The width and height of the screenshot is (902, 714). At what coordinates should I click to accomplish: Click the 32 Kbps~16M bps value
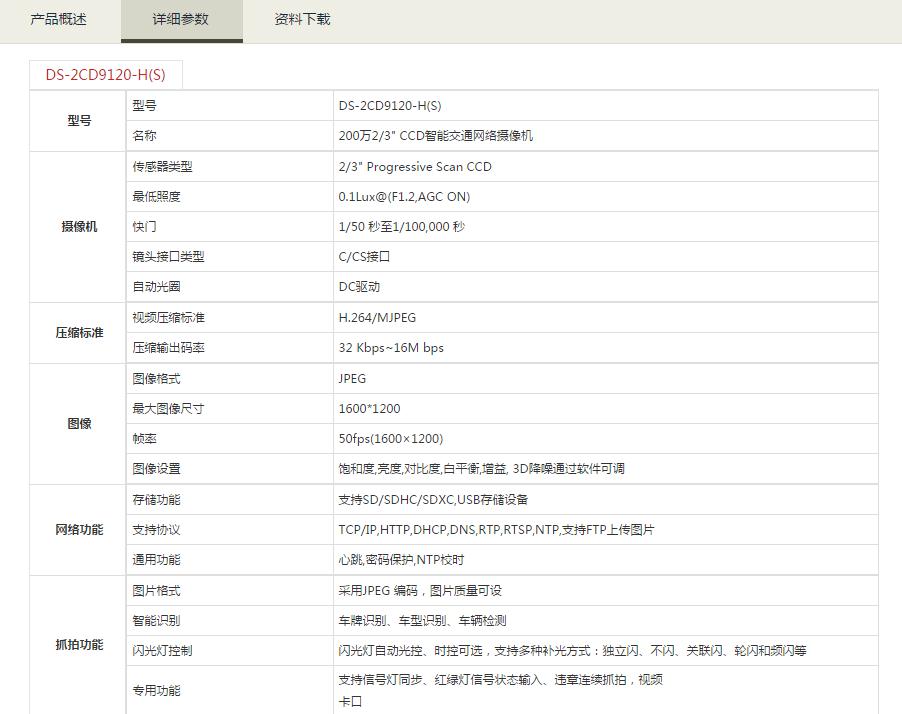pyautogui.click(x=391, y=348)
